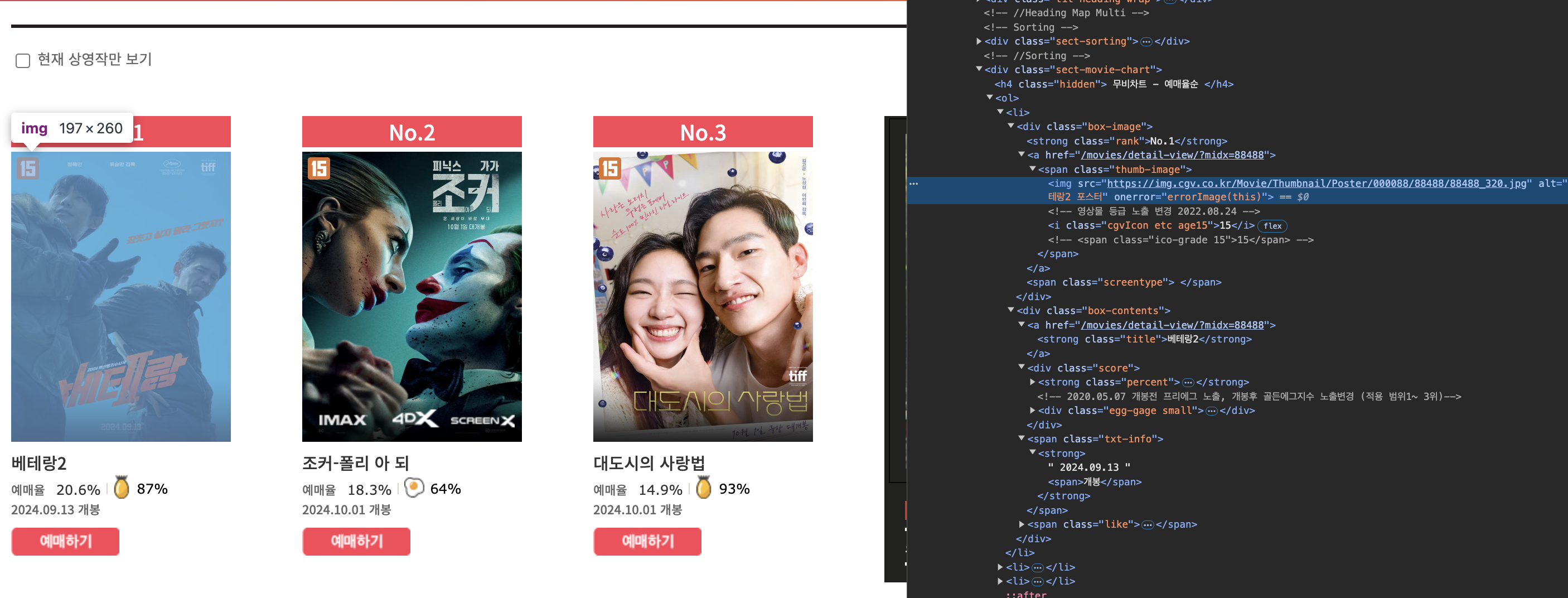Collapse the ol element node

(x=990, y=98)
